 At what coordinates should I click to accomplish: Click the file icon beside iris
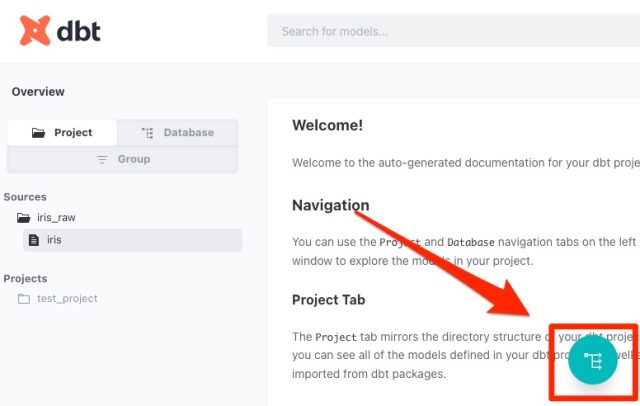34,240
